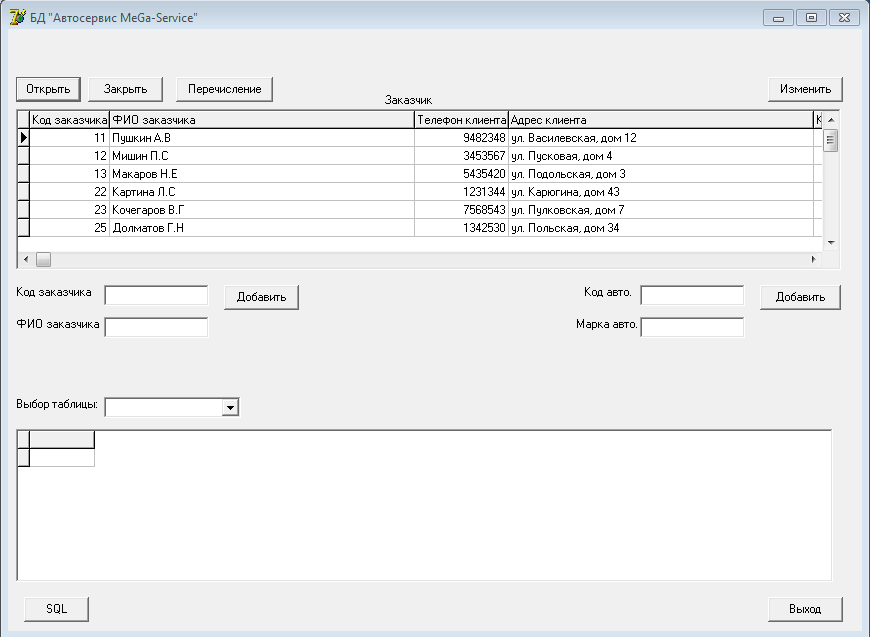
Task: Select the Долматов Г.Н cell
Action: coord(262,228)
